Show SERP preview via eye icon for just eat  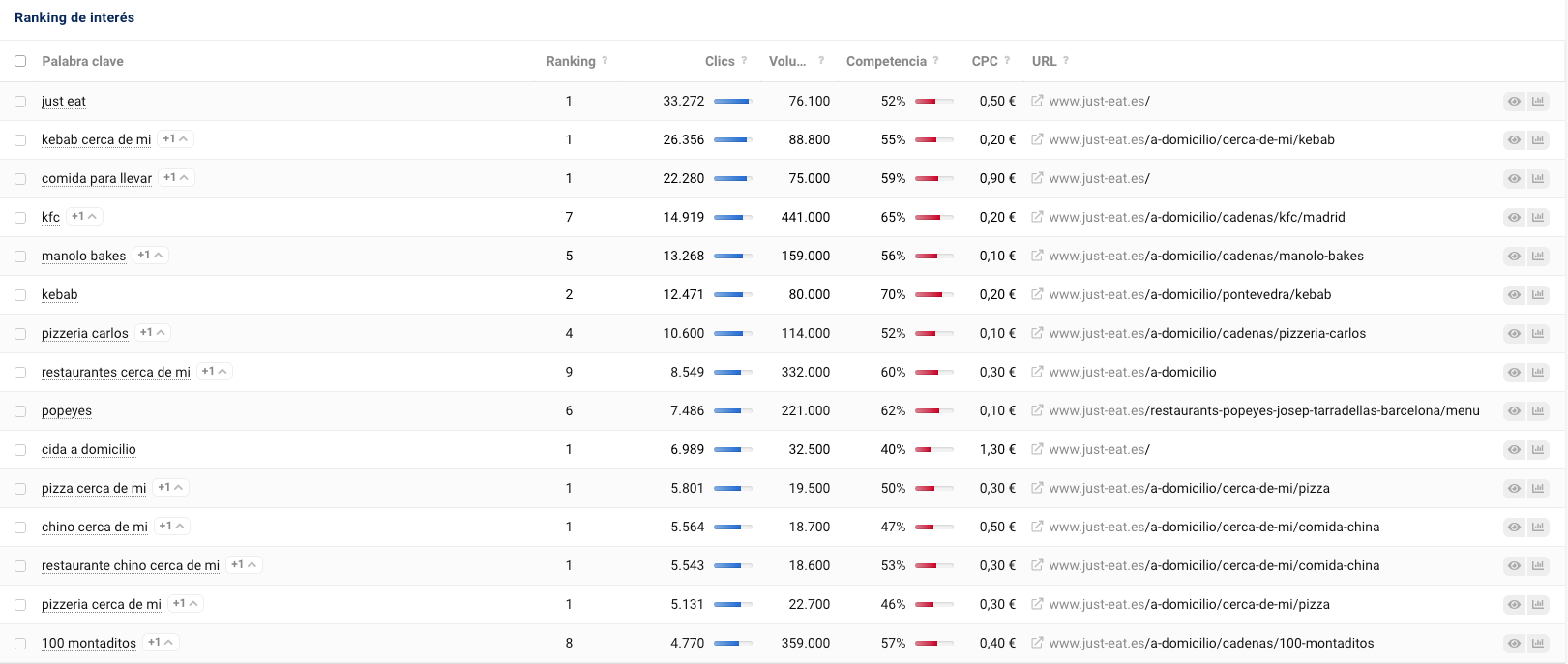coord(1514,101)
